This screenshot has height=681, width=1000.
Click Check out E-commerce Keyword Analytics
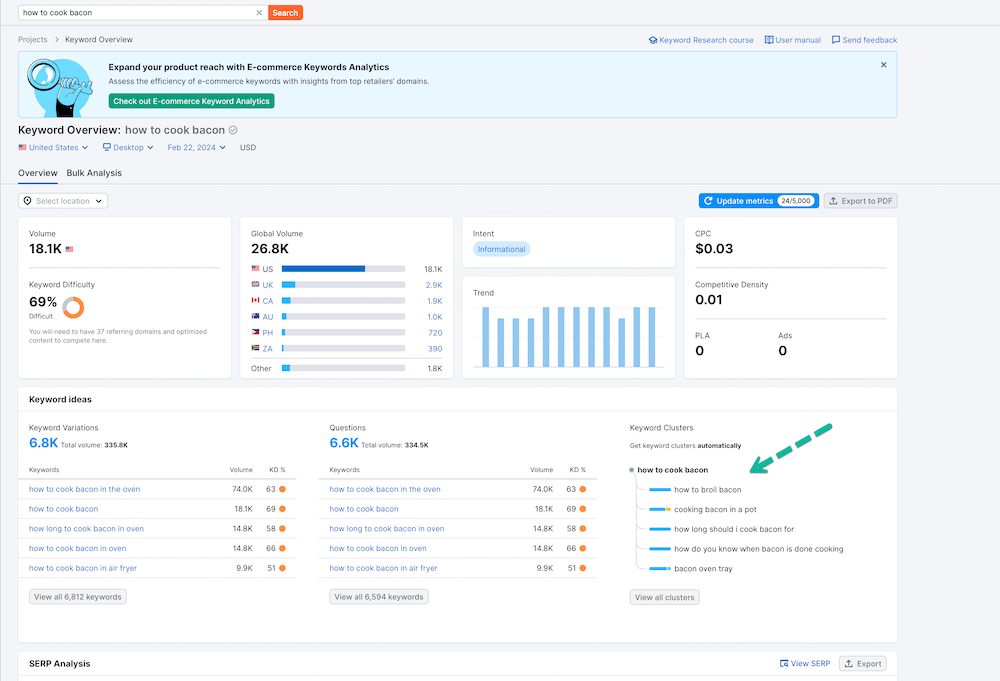[191, 101]
